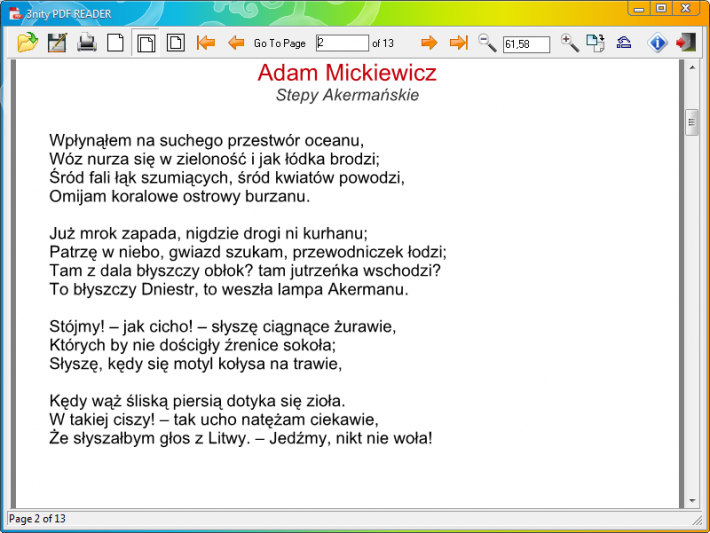This screenshot has width=710, height=533.
Task: Click the 'Go To Page' label
Action: click(x=279, y=43)
